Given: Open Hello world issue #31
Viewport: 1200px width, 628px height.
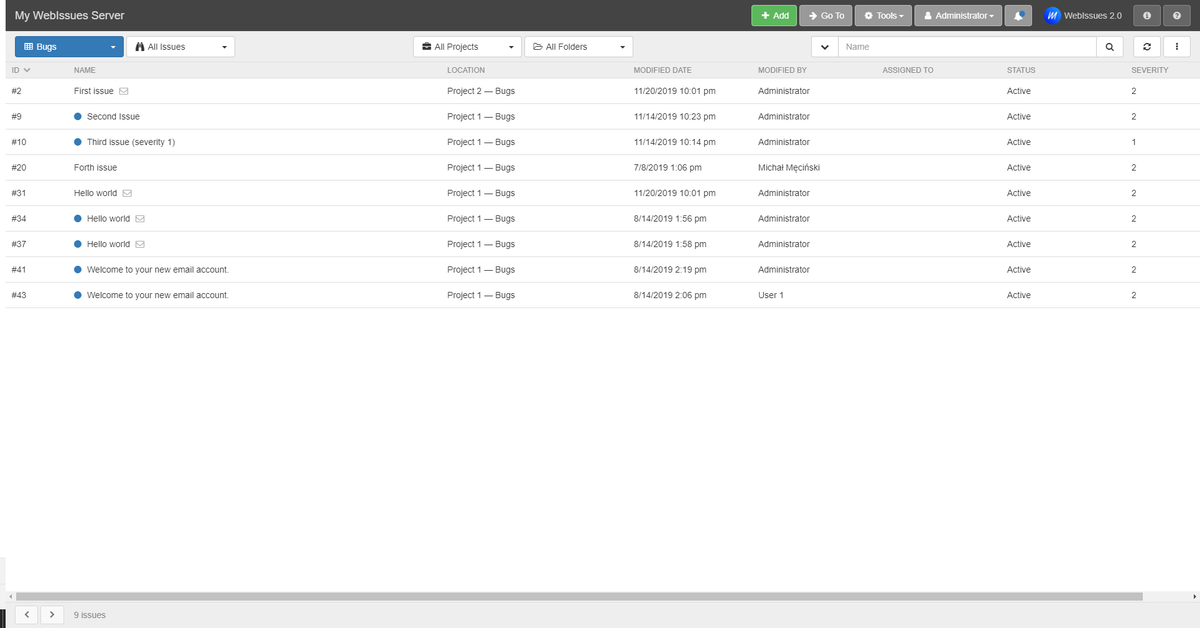Looking at the screenshot, I should tap(95, 193).
